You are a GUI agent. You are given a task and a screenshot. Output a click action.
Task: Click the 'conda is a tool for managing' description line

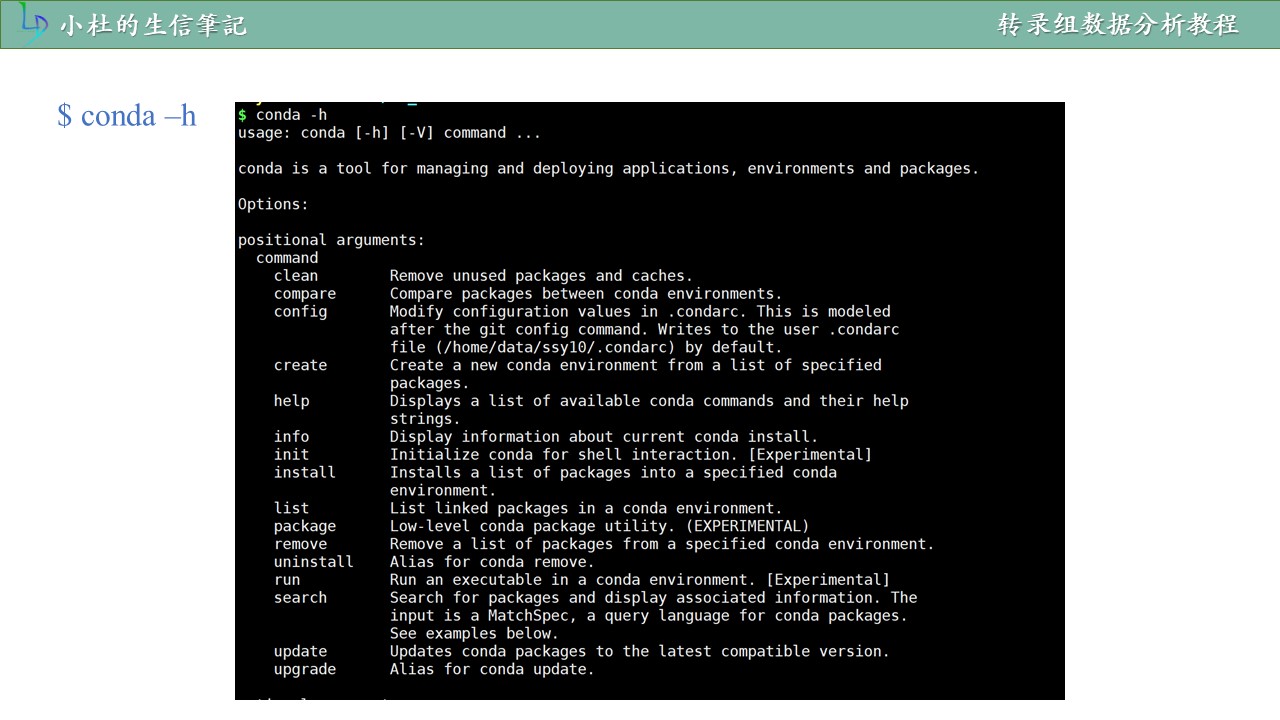(x=608, y=169)
